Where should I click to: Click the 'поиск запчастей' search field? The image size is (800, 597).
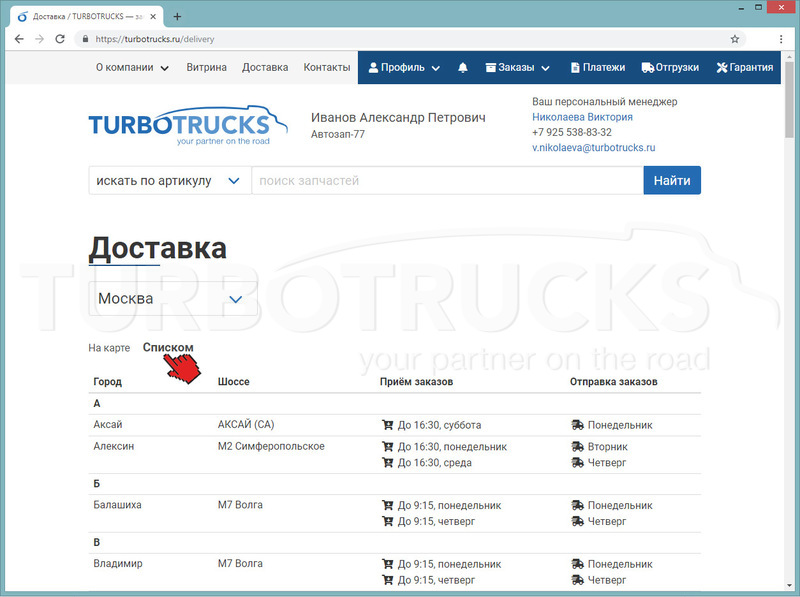click(447, 181)
